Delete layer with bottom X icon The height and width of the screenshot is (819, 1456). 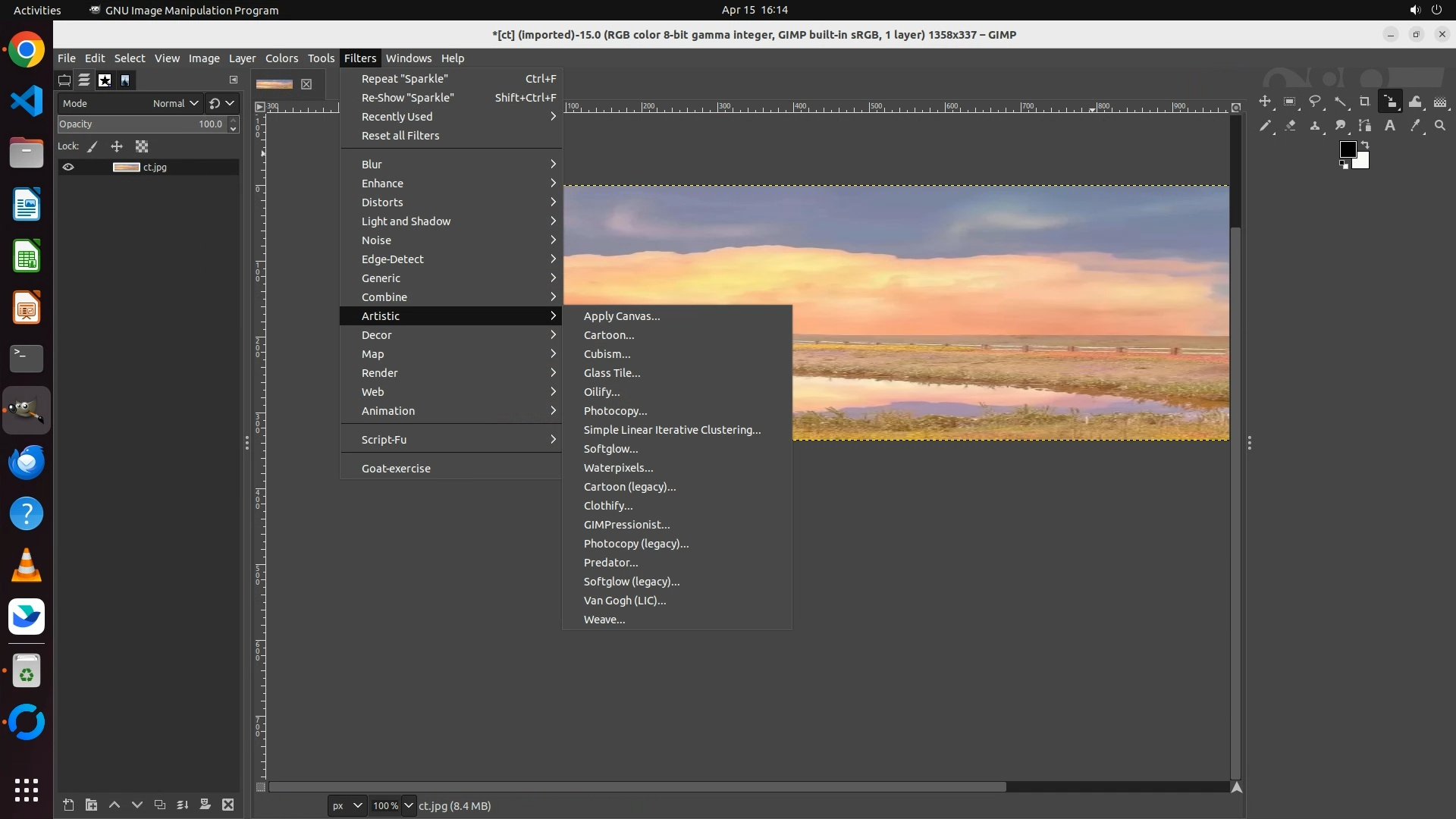point(227,805)
